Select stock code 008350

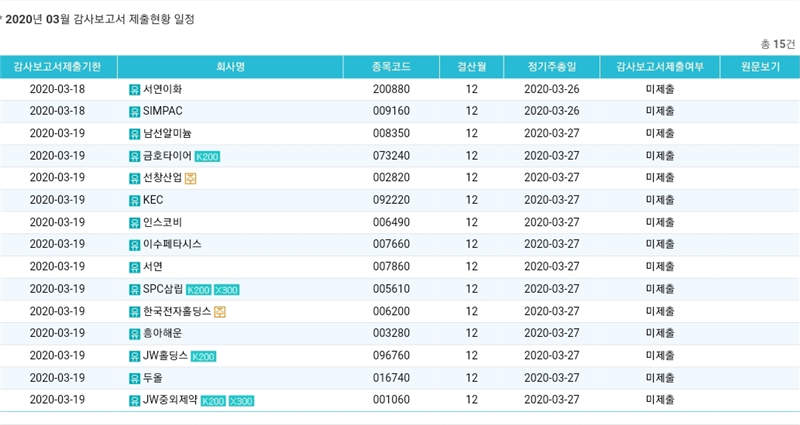pyautogui.click(x=391, y=134)
